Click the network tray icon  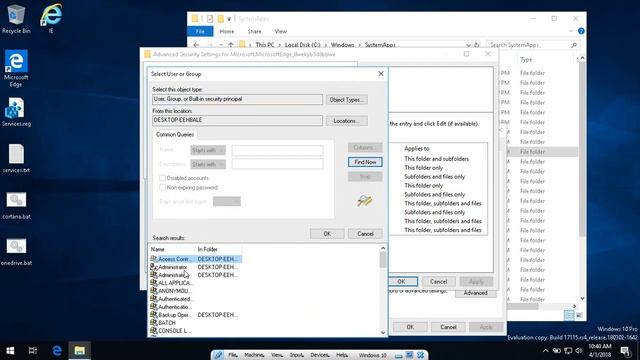[568, 351]
